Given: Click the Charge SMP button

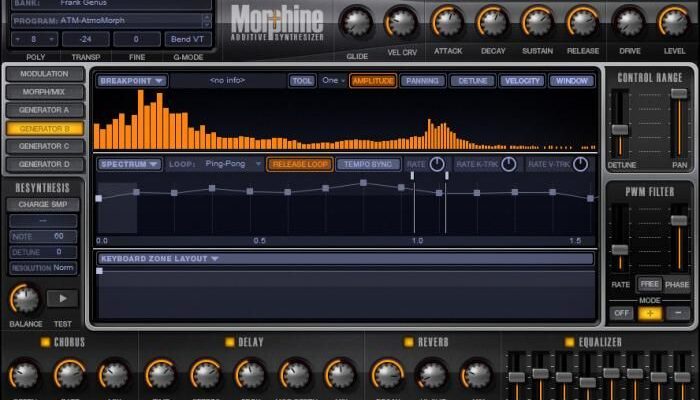Looking at the screenshot, I should tap(44, 204).
